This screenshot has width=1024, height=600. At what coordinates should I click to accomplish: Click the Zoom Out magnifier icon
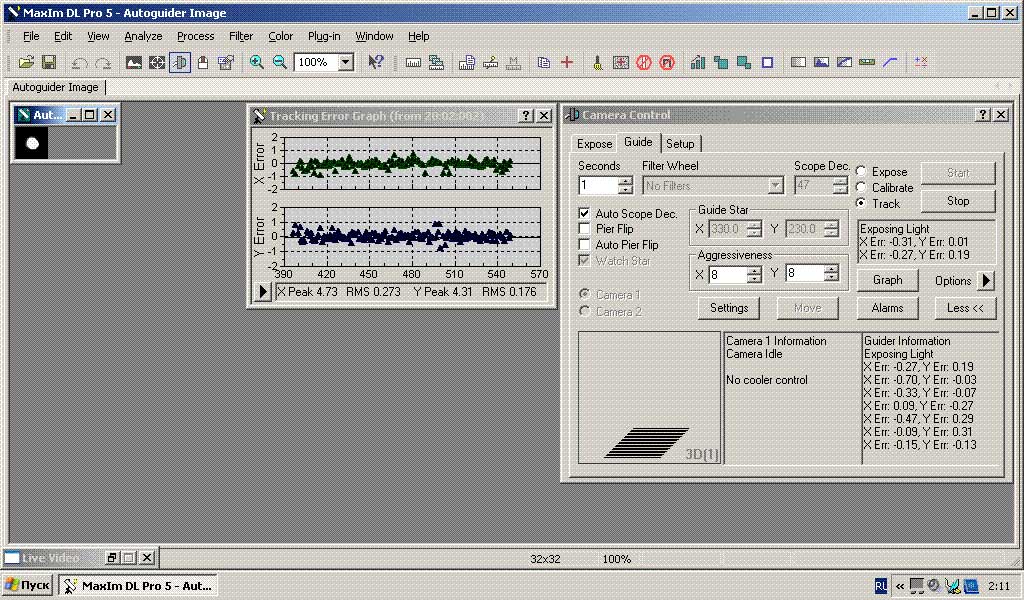280,62
